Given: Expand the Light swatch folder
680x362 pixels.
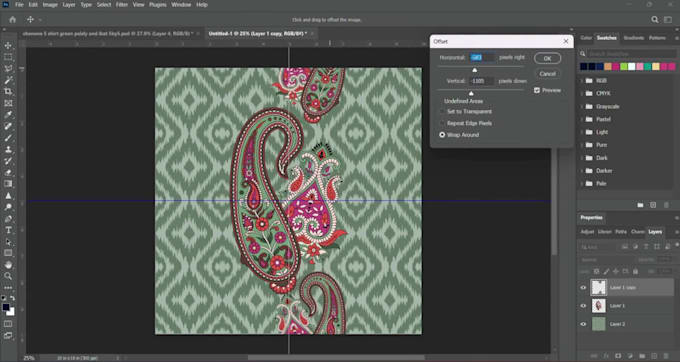Looking at the screenshot, I should (x=582, y=132).
